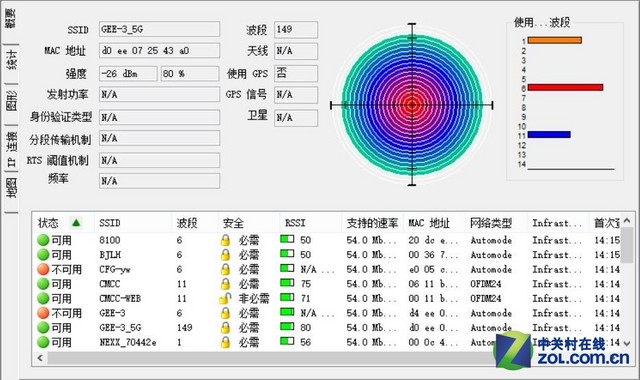This screenshot has width=640, height=380.
Task: Click the list's vertical scroll up arrow
Action: [x=627, y=221]
